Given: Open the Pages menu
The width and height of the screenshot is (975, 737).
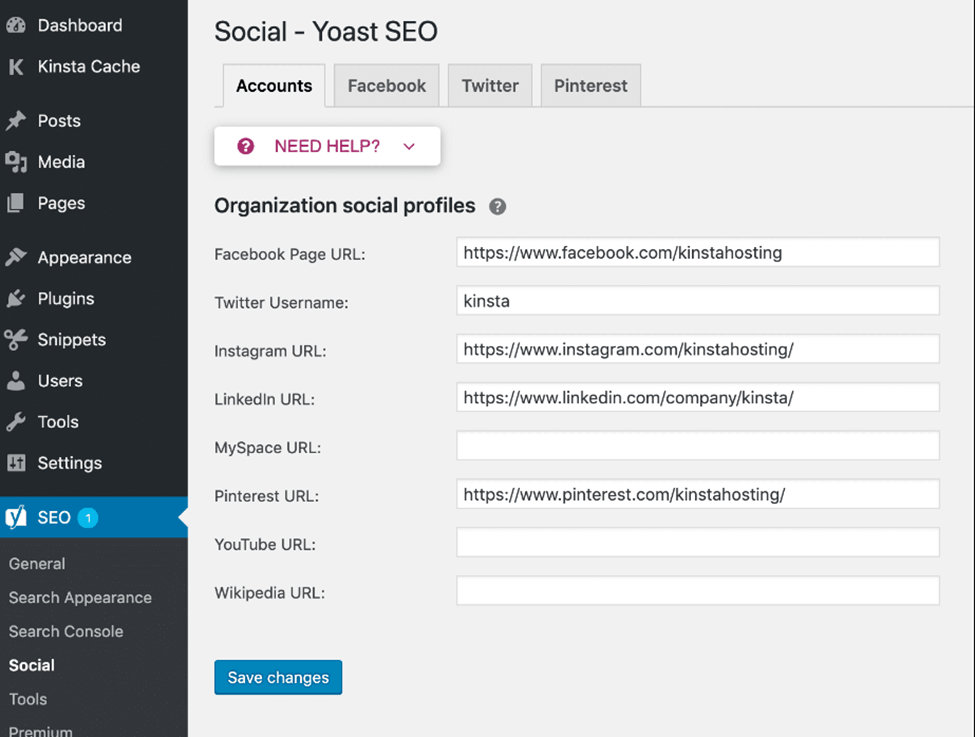Looking at the screenshot, I should (x=94, y=203).
